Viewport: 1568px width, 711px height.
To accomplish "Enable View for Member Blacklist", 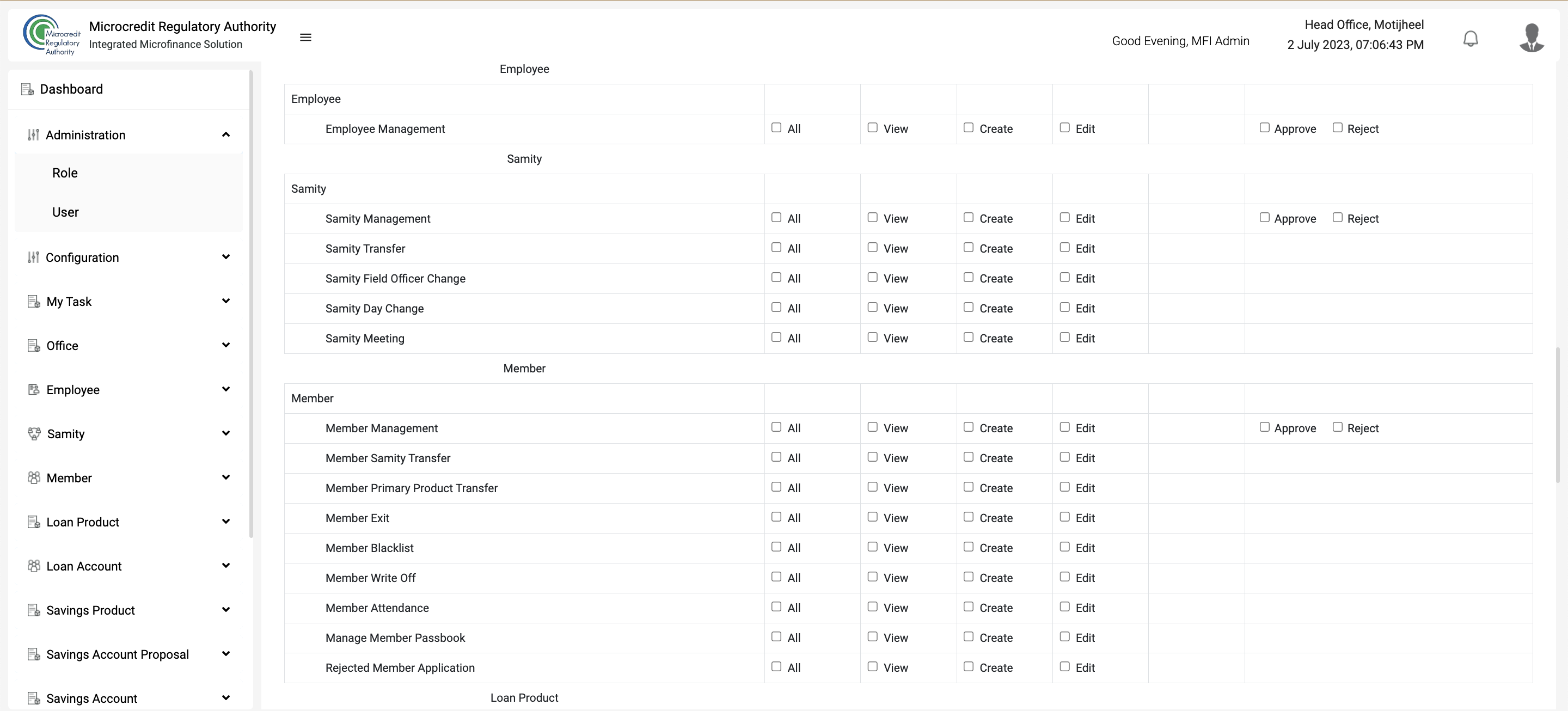I will click(x=872, y=547).
